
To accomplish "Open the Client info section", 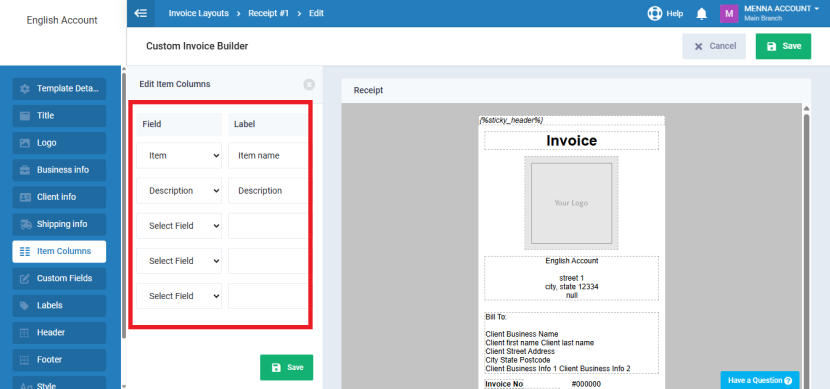I will [59, 197].
